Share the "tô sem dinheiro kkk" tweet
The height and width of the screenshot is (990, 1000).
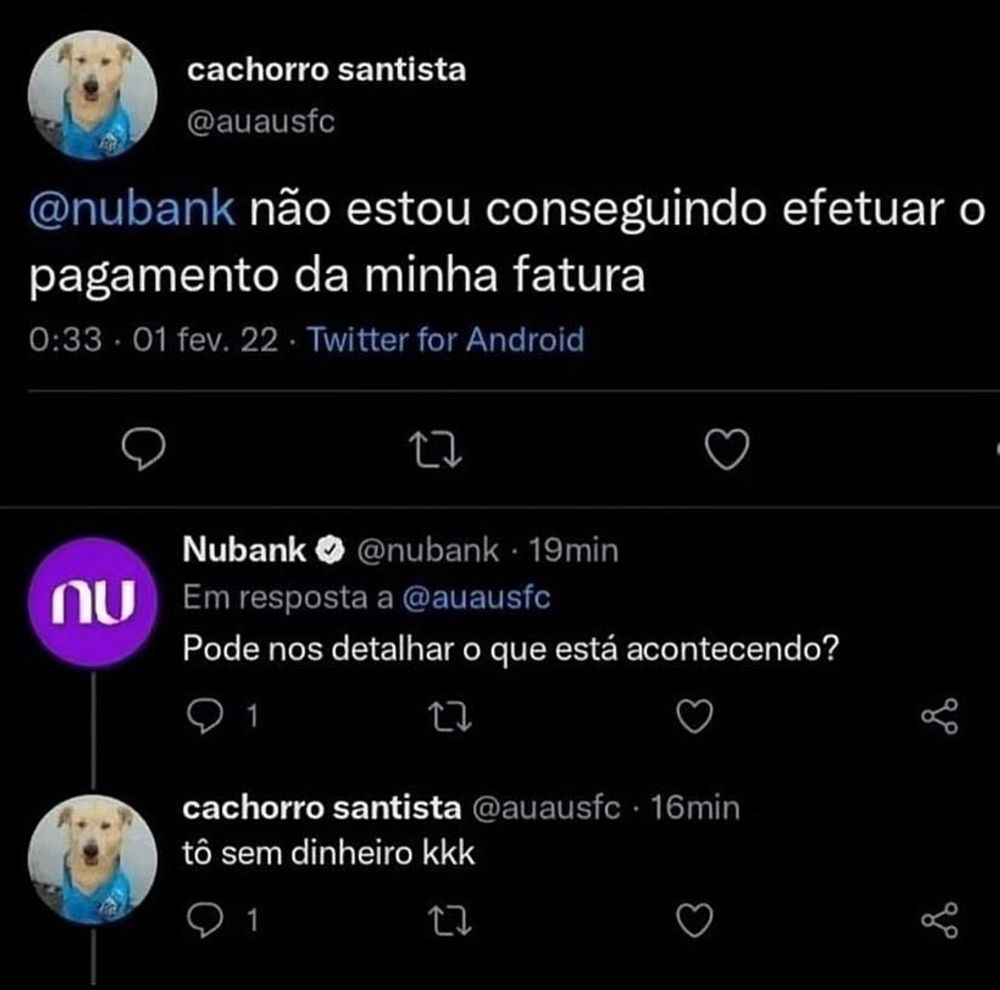pos(939,920)
